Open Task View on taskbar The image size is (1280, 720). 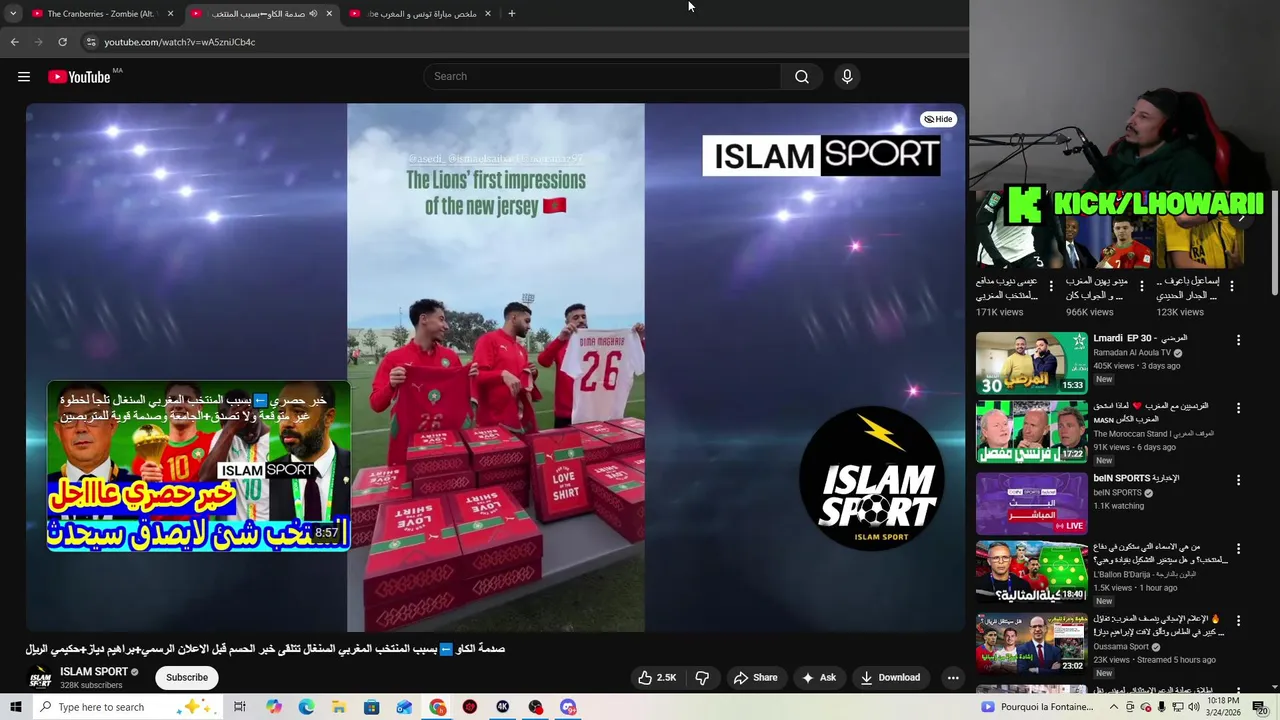point(240,707)
